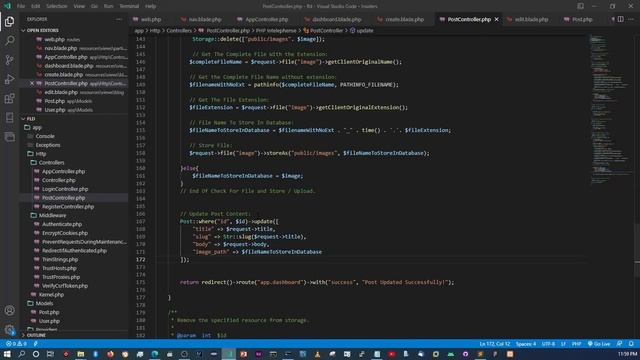Click the Go Live status bar button
The width and height of the screenshot is (640, 360).
click(599, 344)
